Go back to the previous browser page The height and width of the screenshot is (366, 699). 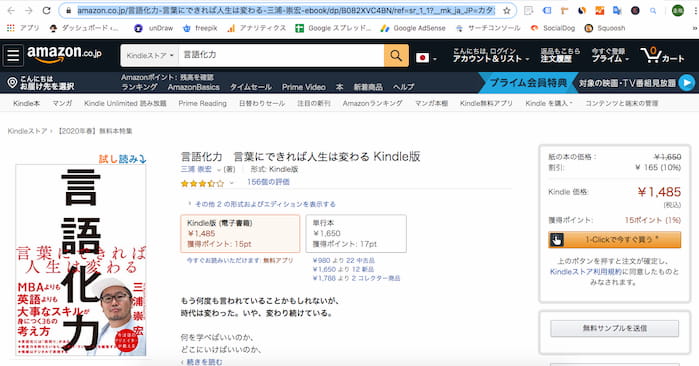tap(11, 10)
